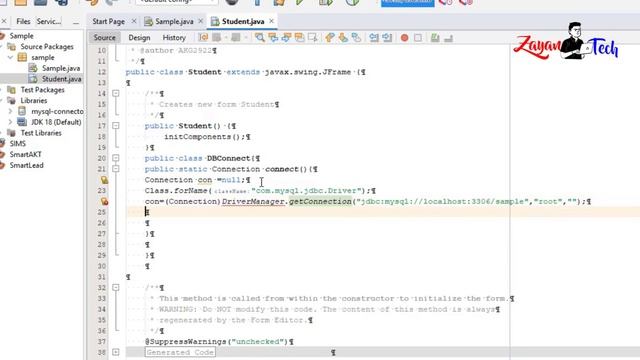
Task: Click the hint lightbulb on line 22
Action: point(104,180)
